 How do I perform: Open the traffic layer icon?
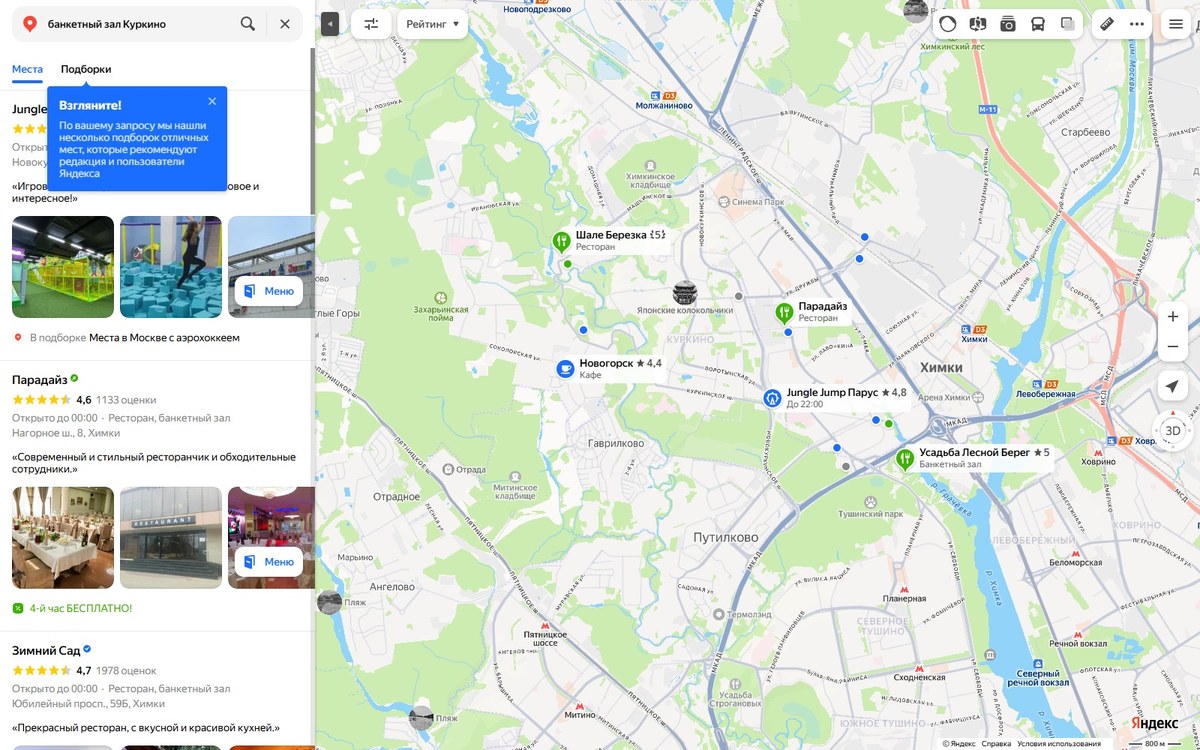point(947,24)
